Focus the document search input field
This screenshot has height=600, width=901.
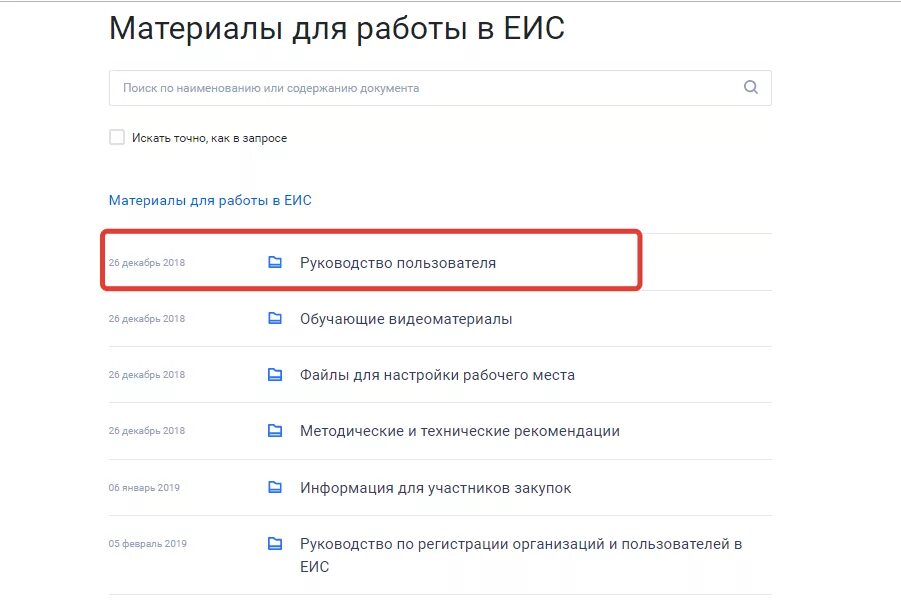click(440, 88)
